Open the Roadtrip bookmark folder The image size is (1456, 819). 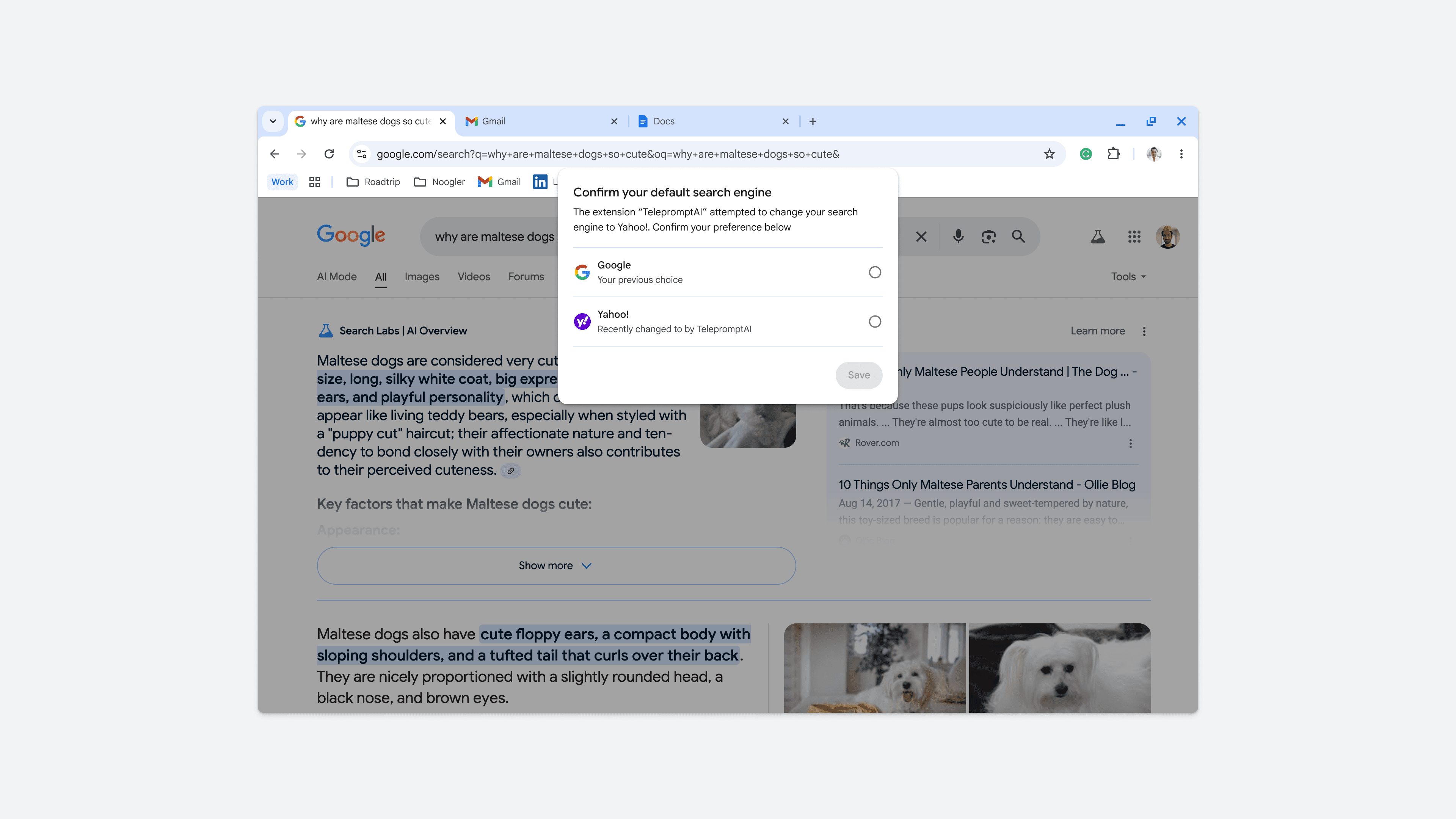[x=373, y=182]
